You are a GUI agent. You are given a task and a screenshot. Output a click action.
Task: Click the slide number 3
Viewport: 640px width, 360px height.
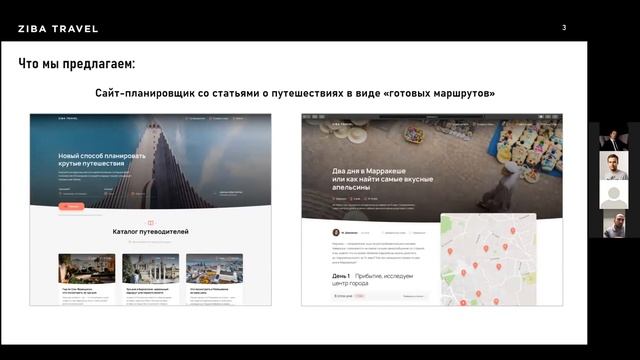564,28
